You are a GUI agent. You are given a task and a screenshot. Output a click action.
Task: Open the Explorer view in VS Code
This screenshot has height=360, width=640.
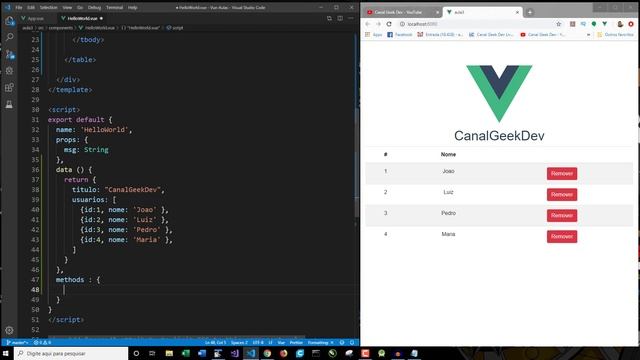point(9,21)
